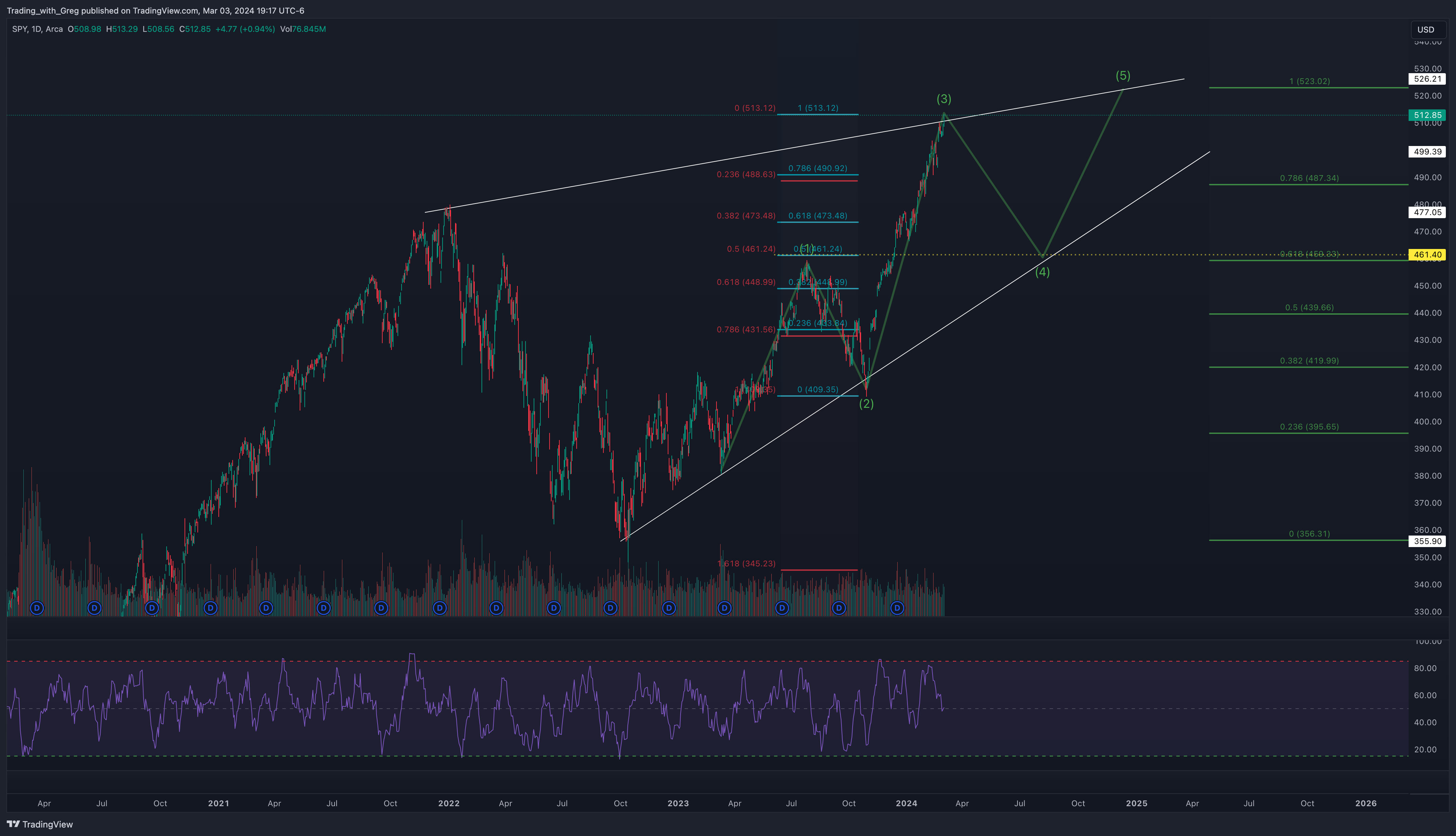Click the red '0.382 (473.48)' retracement label

746,216
